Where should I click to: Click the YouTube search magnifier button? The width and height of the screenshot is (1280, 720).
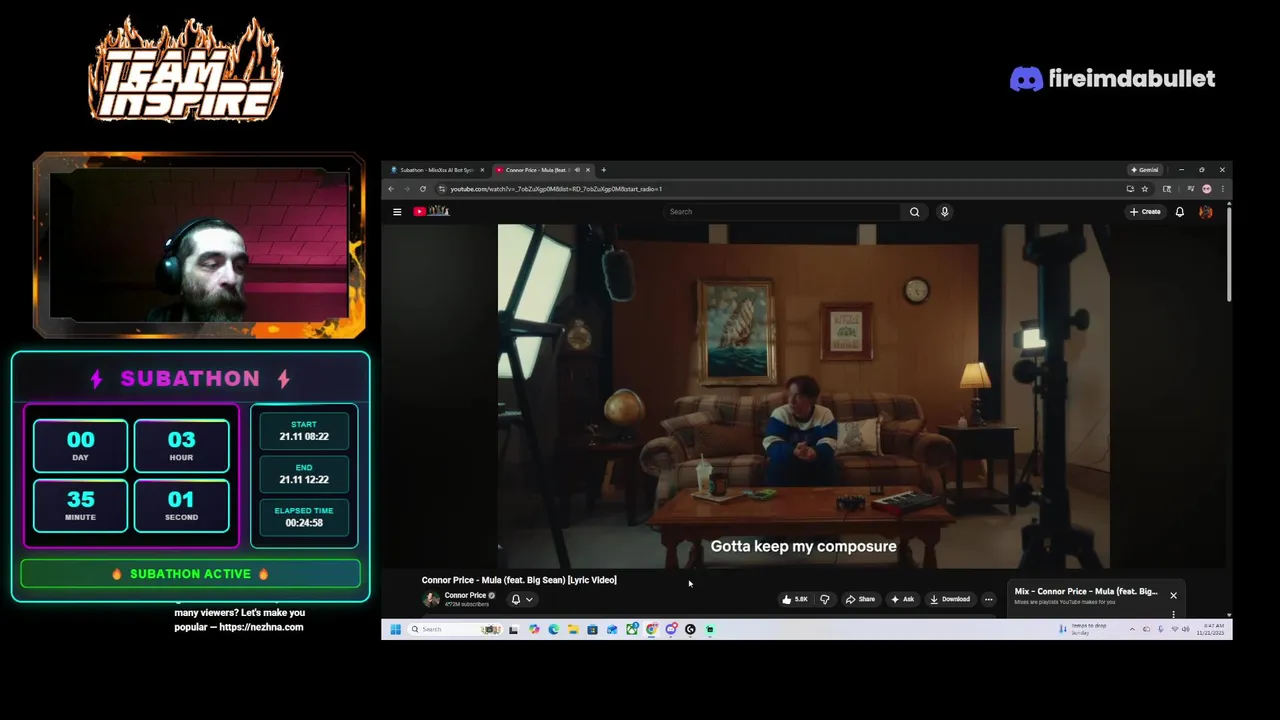click(x=914, y=212)
